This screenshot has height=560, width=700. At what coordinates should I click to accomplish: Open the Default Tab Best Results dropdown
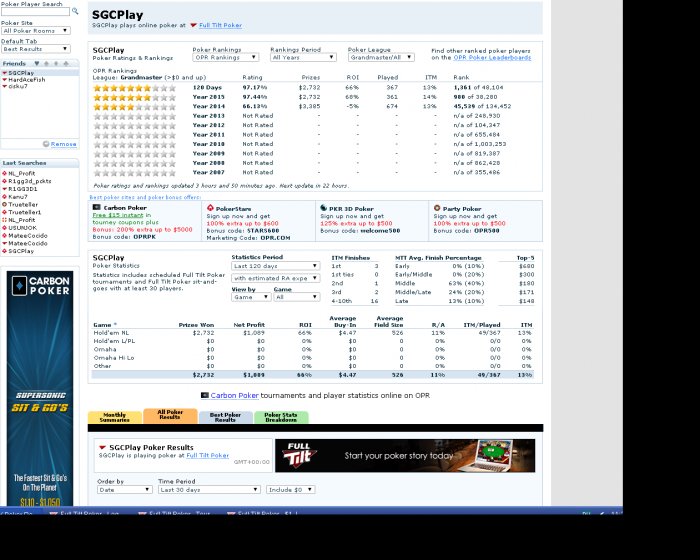click(36, 49)
